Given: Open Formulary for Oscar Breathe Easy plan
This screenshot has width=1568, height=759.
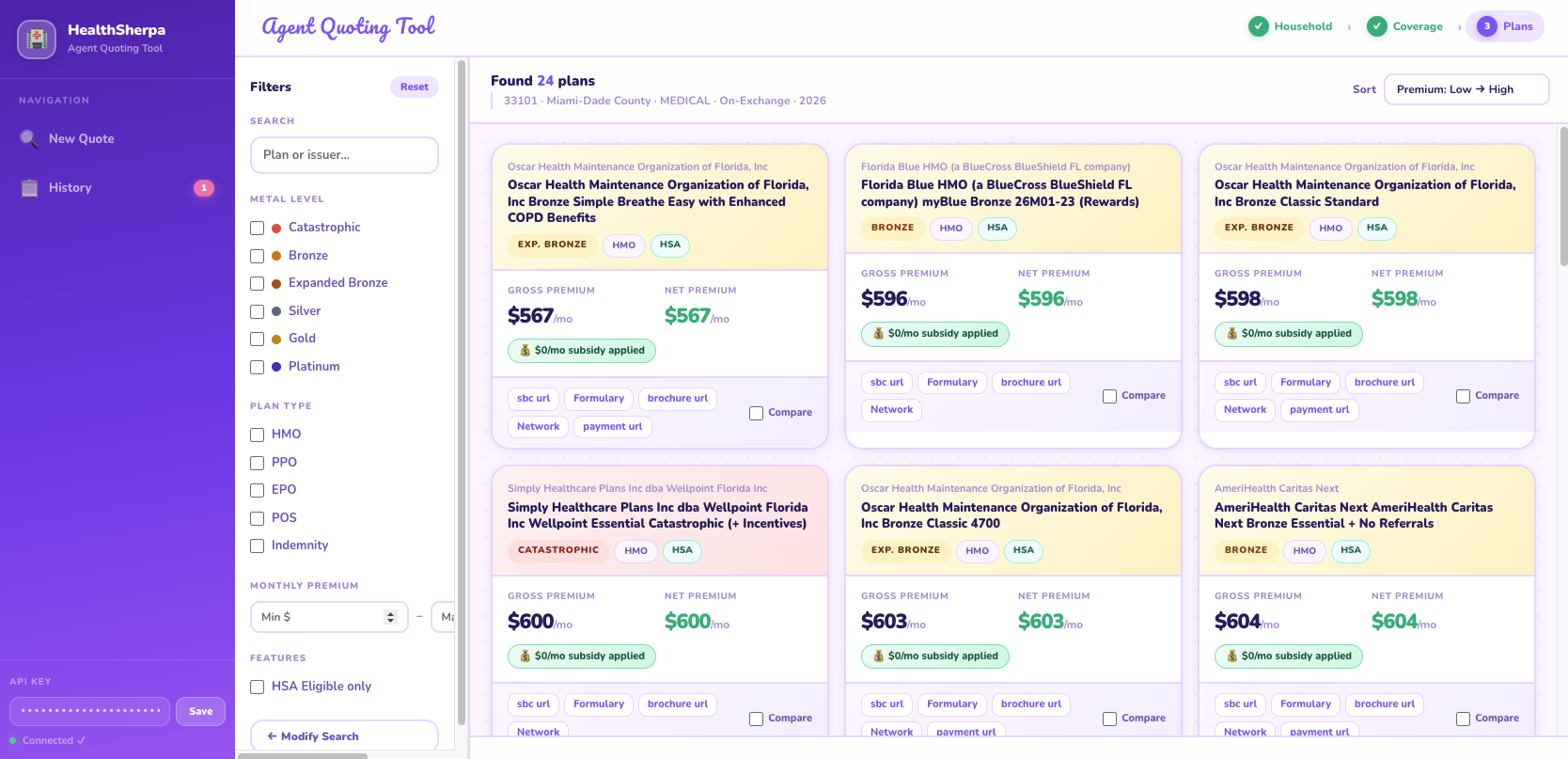Looking at the screenshot, I should 599,399.
